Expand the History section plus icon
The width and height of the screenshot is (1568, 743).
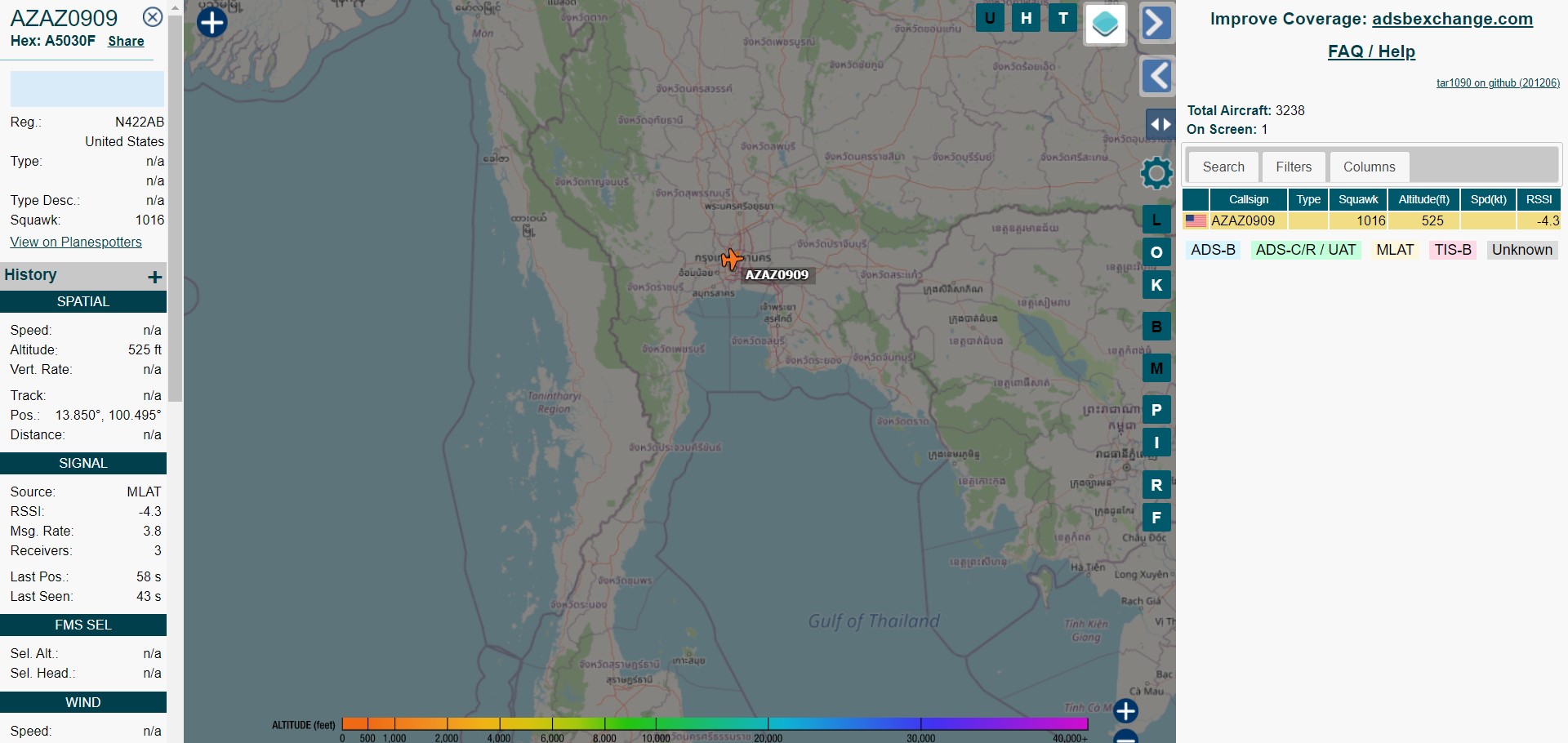(154, 277)
